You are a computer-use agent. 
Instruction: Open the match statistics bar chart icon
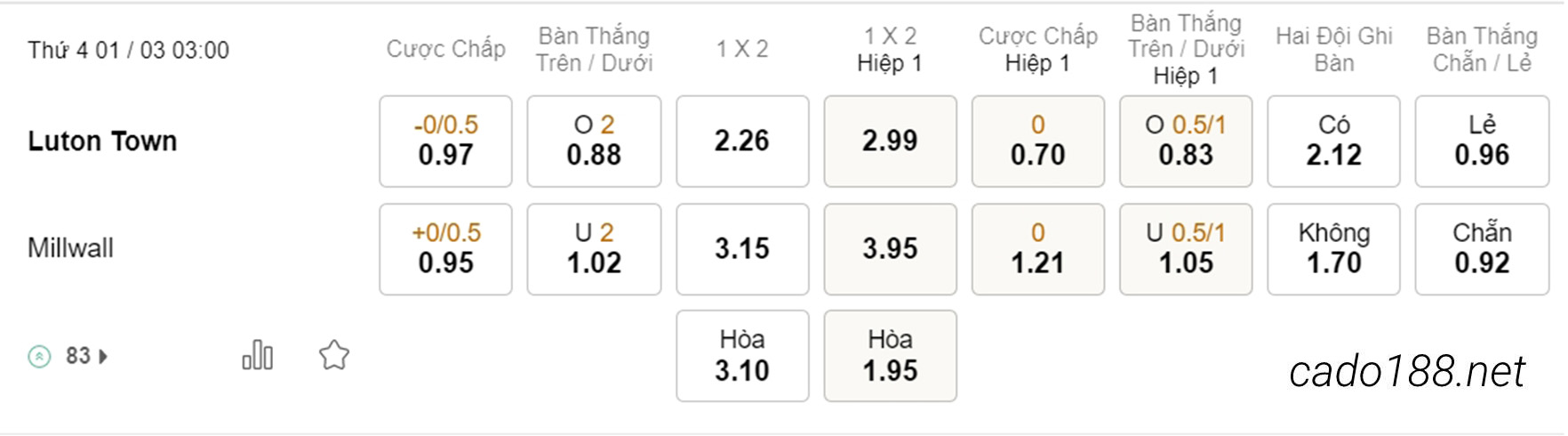tap(258, 355)
